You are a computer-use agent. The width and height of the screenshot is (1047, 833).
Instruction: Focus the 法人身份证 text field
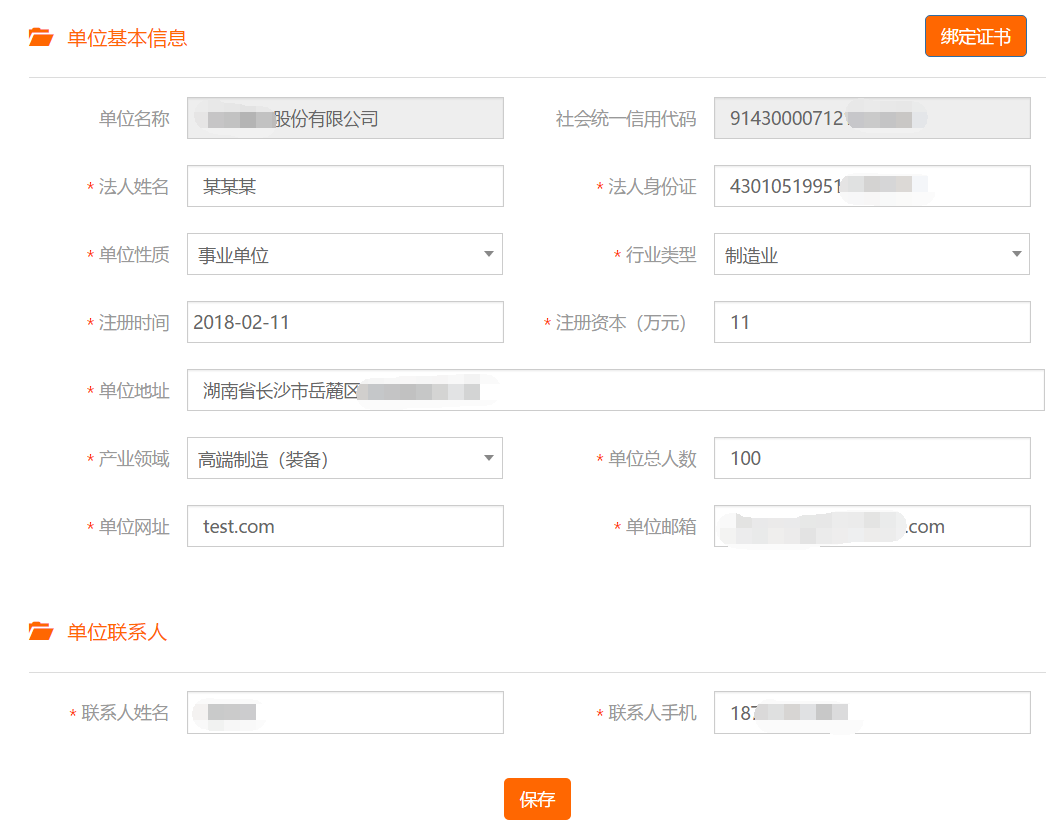pos(871,186)
